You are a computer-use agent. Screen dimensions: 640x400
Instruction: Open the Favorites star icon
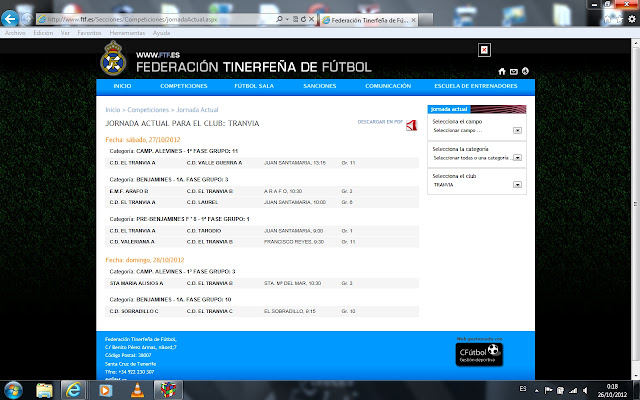pyautogui.click(x=620, y=19)
